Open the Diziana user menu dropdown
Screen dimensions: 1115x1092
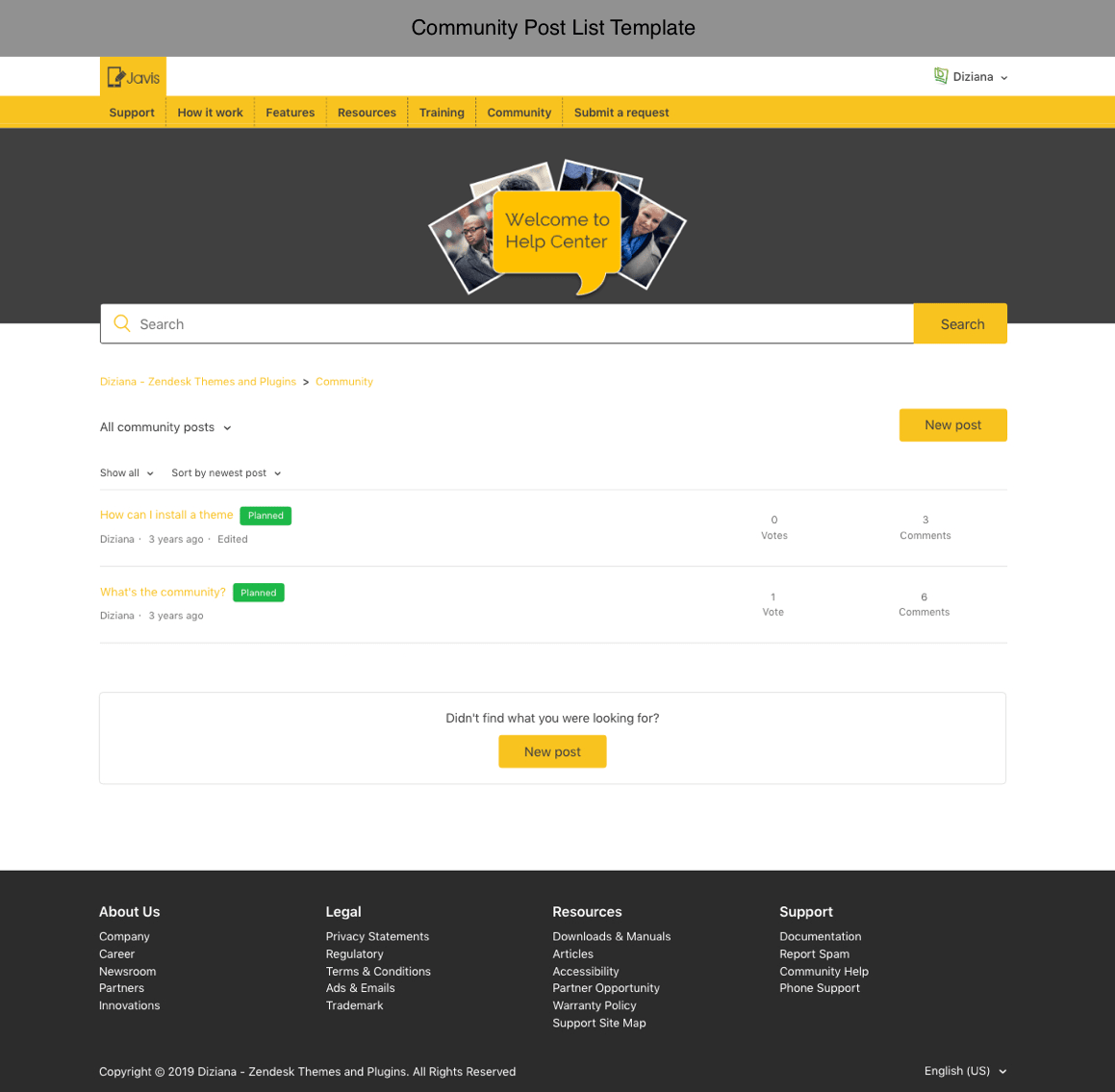pos(979,77)
